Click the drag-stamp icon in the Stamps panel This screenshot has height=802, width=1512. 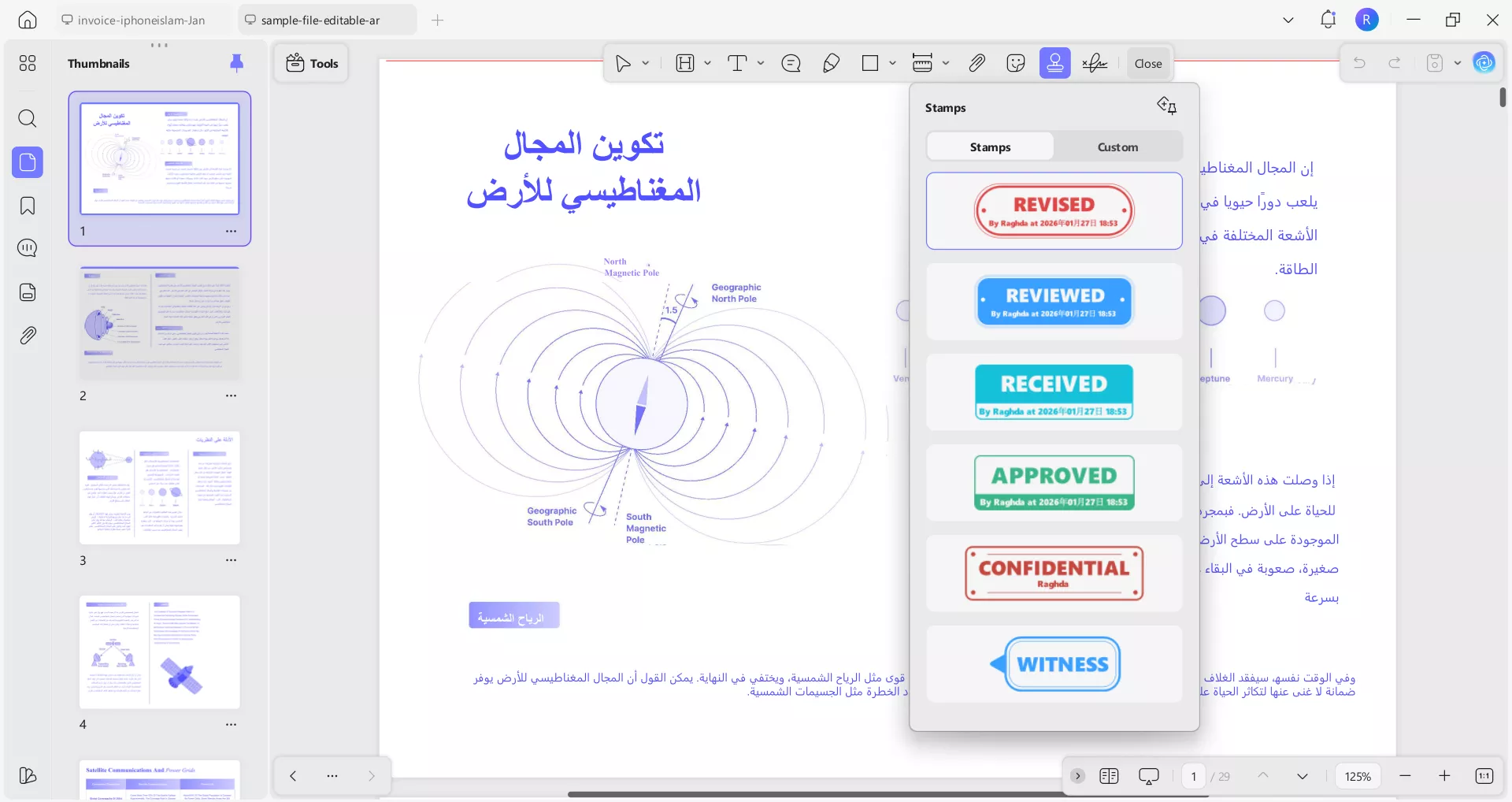1166,105
